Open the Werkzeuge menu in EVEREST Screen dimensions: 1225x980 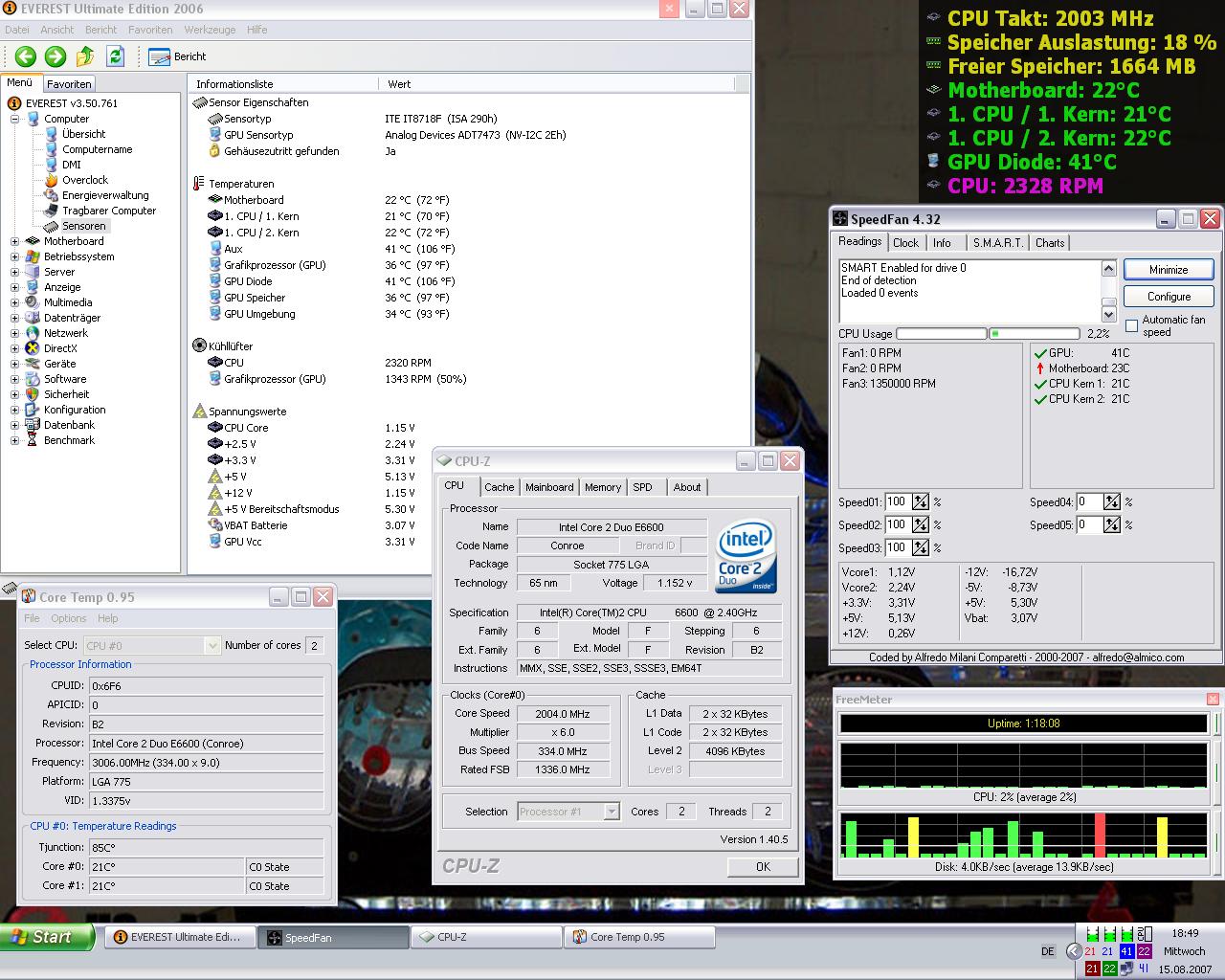coord(210,30)
